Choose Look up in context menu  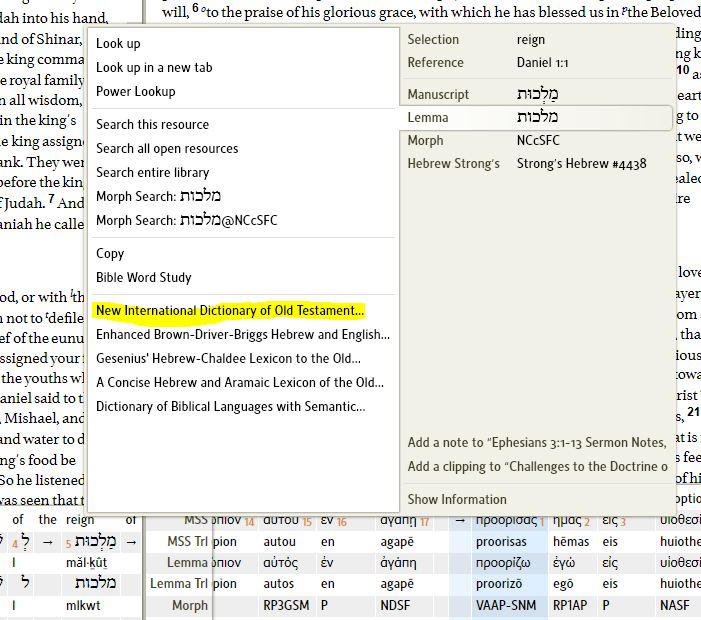point(118,44)
